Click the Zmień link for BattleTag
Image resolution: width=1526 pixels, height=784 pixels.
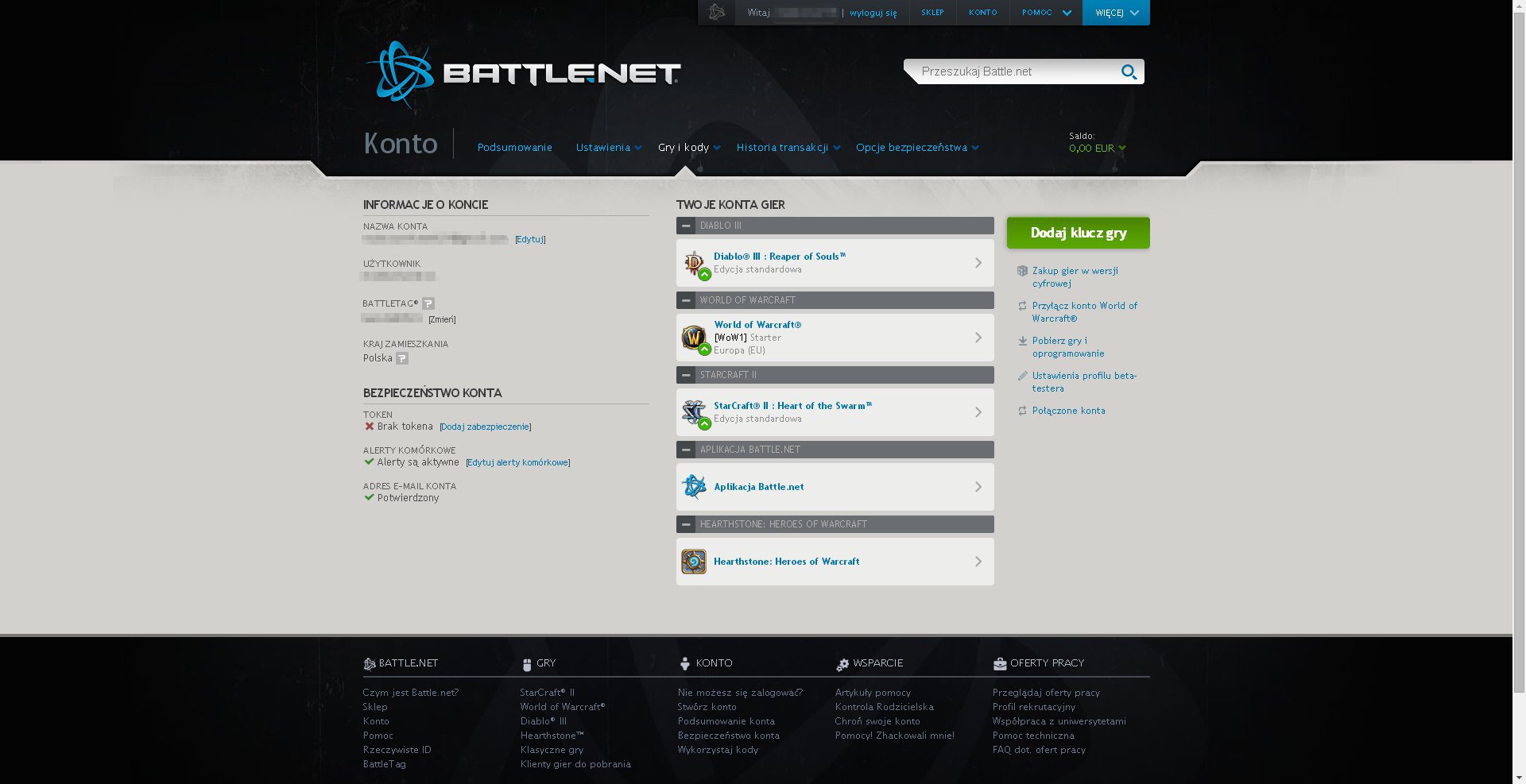(442, 320)
